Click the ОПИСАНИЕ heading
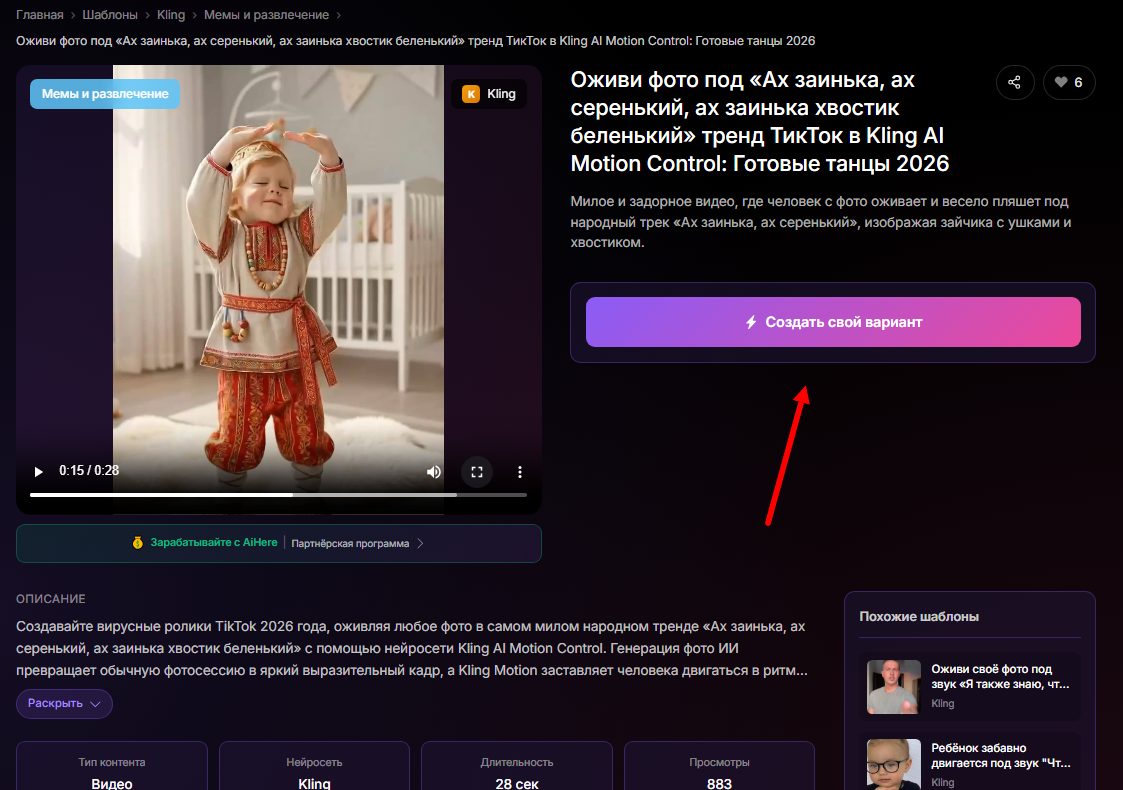 [x=51, y=599]
